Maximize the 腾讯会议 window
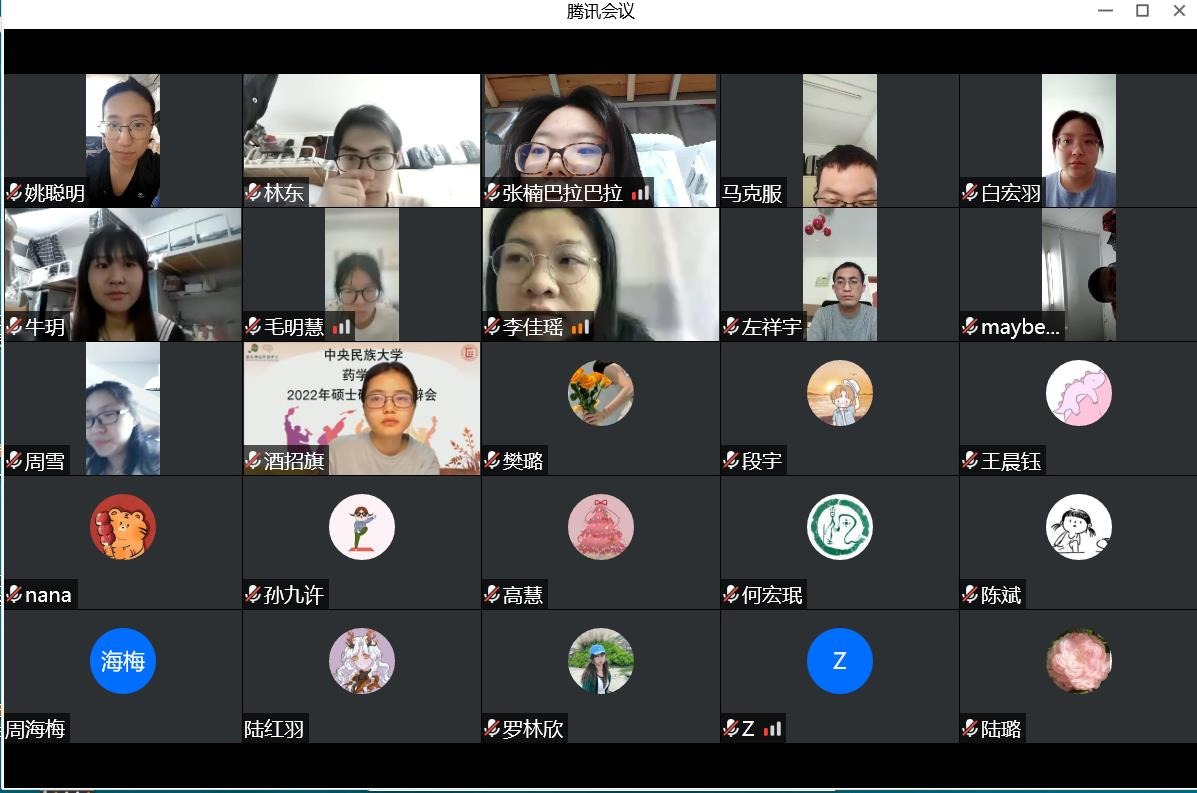The width and height of the screenshot is (1197, 793). (x=1142, y=11)
